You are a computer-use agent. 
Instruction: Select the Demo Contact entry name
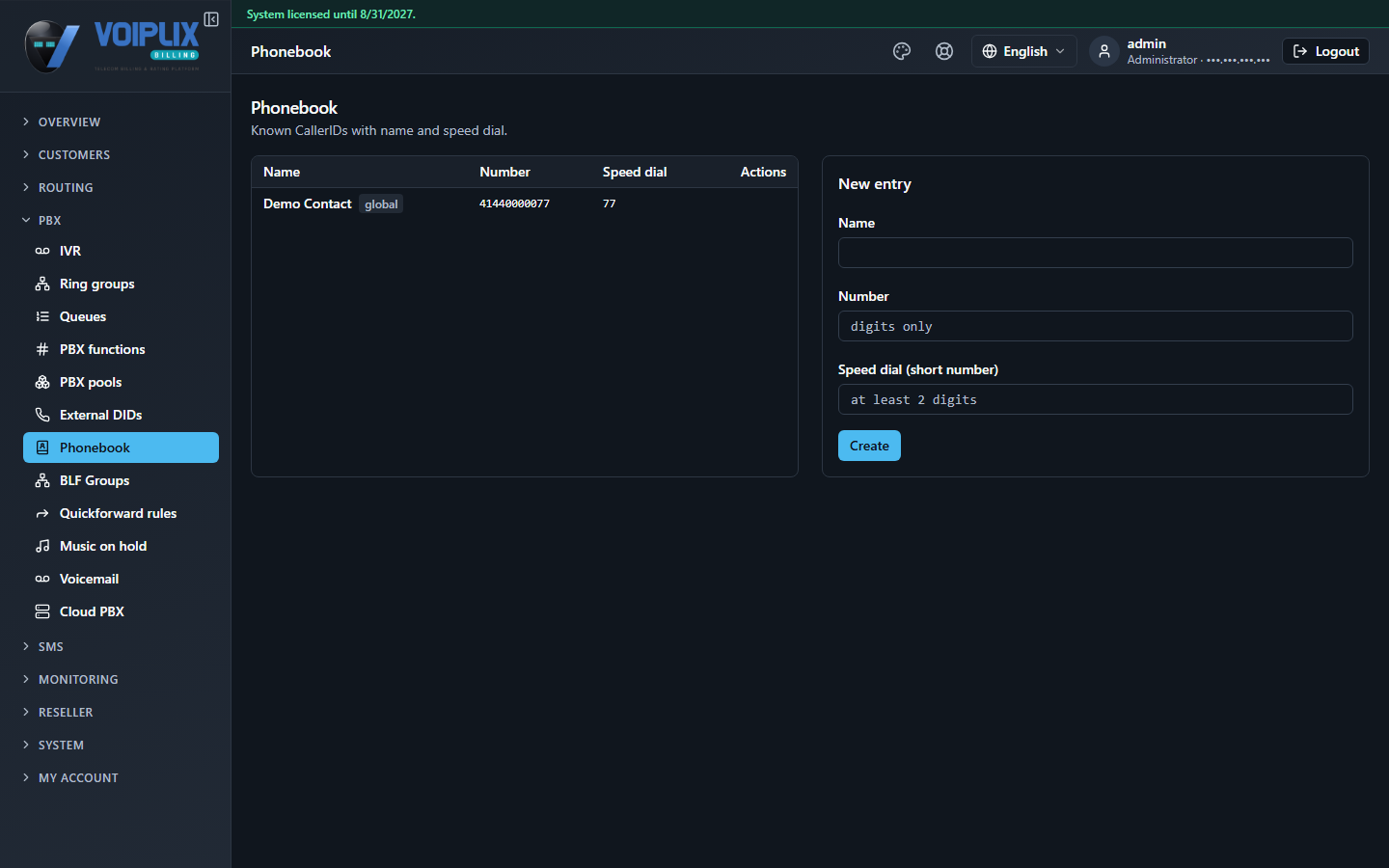click(307, 203)
